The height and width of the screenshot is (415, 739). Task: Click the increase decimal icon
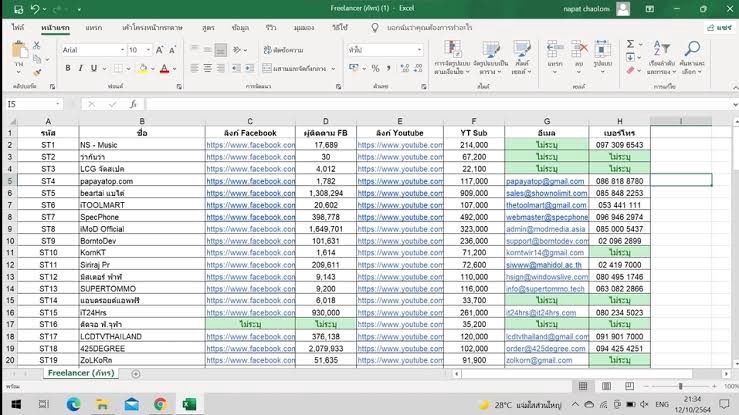point(404,69)
